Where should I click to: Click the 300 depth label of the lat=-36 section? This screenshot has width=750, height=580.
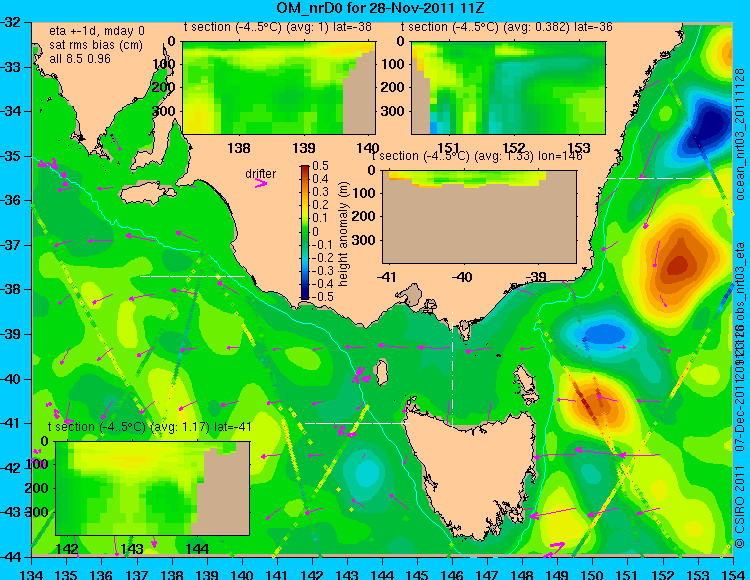pyautogui.click(x=393, y=111)
